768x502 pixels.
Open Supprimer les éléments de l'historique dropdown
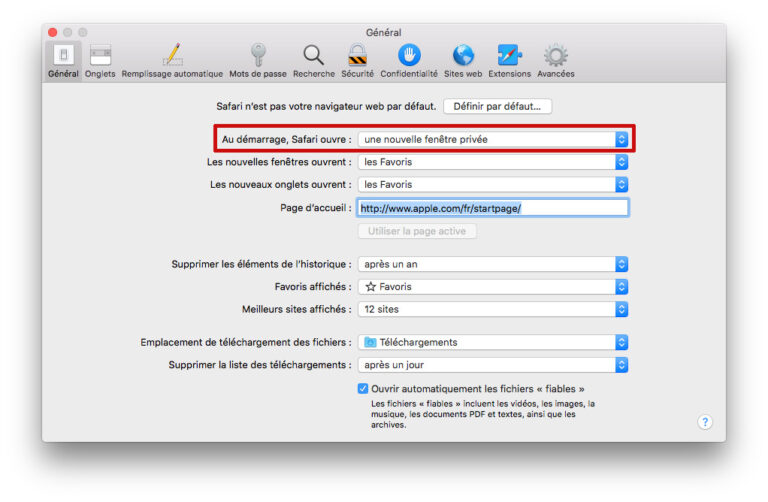[493, 264]
